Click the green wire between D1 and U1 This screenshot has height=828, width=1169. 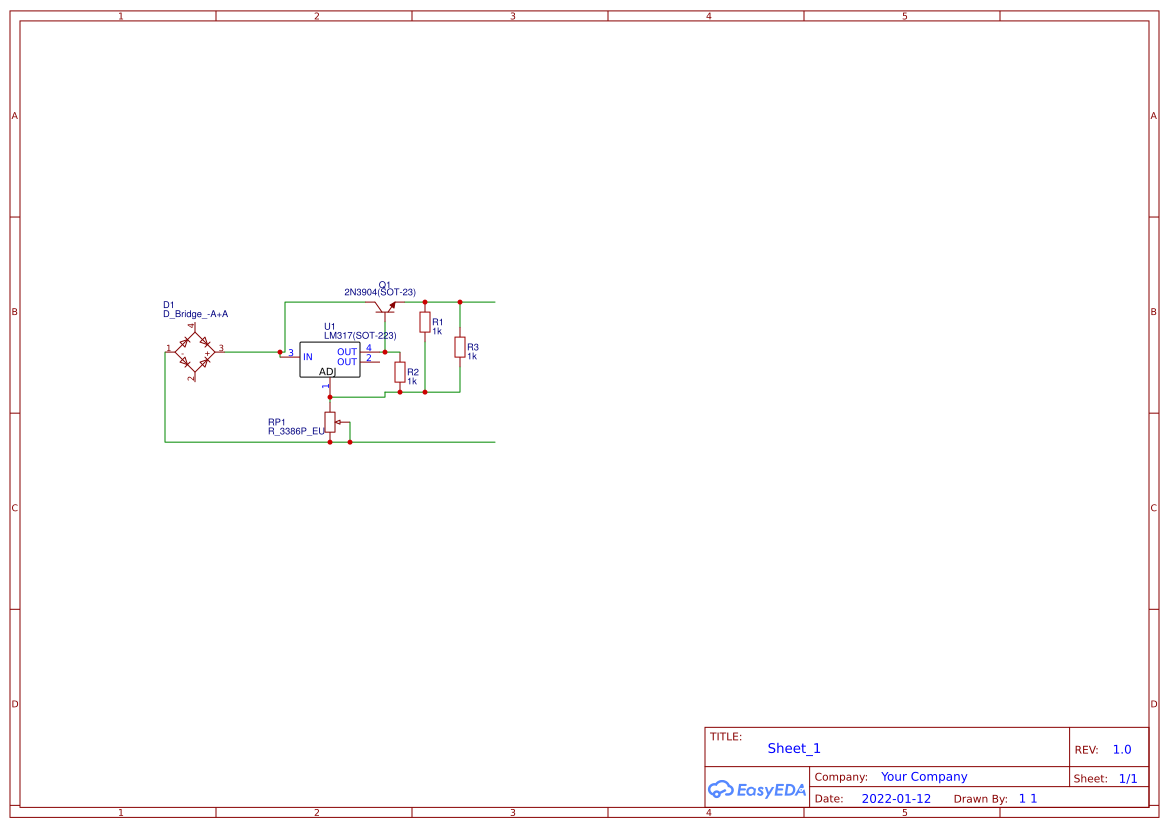249,351
